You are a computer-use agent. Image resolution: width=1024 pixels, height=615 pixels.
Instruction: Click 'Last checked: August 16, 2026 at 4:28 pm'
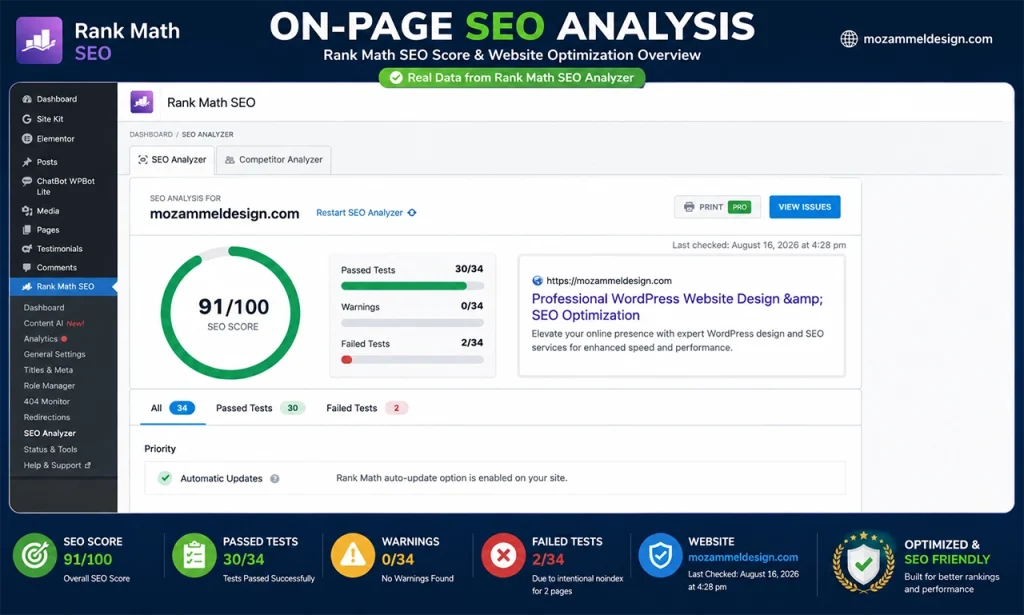[759, 245]
